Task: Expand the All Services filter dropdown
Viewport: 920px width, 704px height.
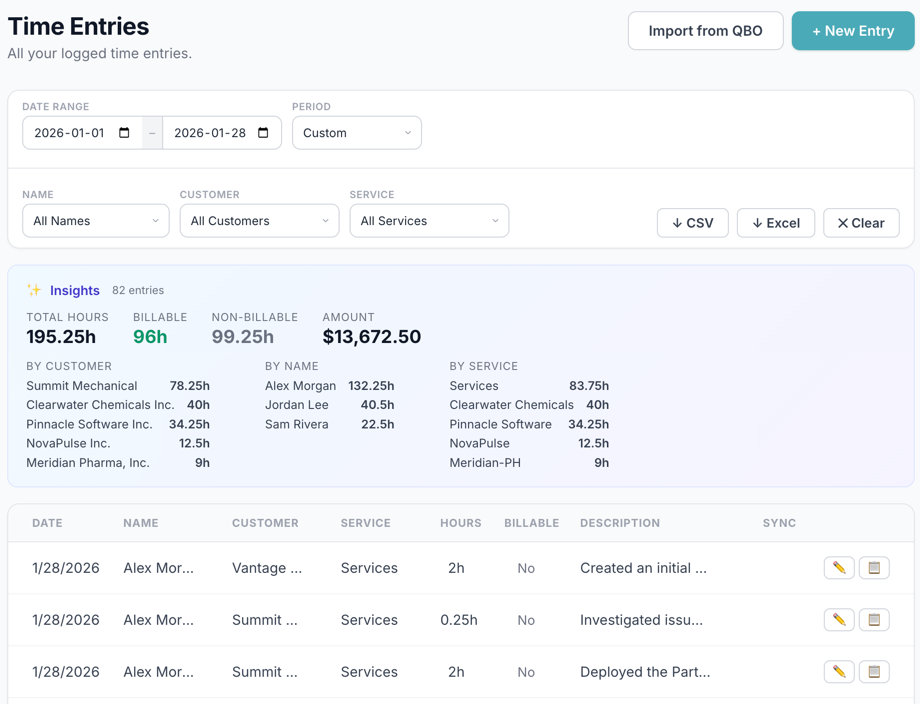Action: pos(429,221)
